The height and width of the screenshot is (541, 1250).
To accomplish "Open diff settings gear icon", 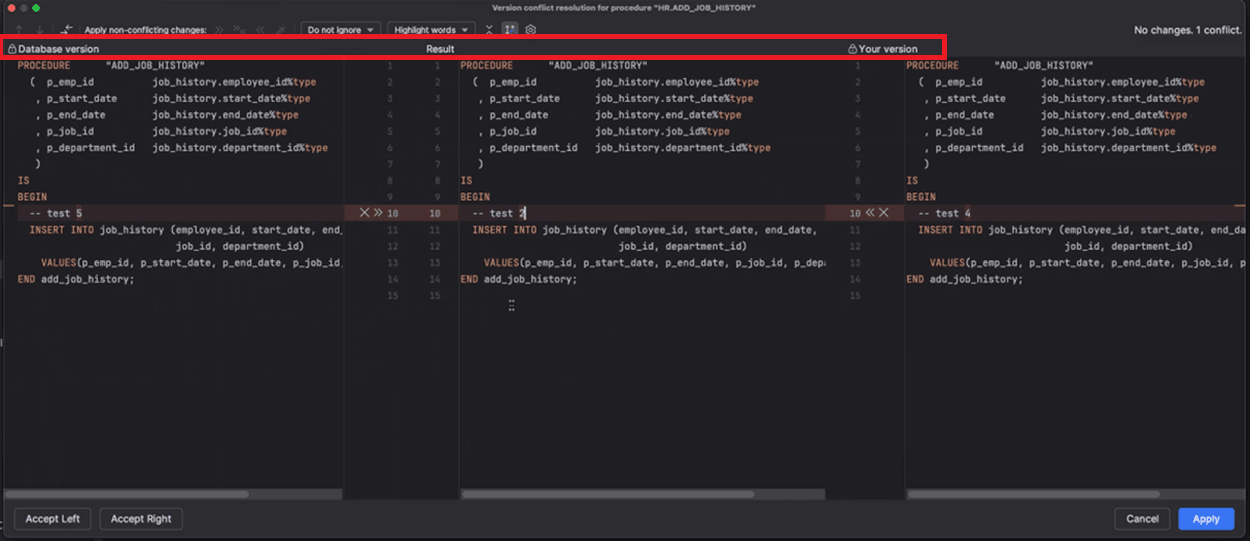I will [530, 30].
